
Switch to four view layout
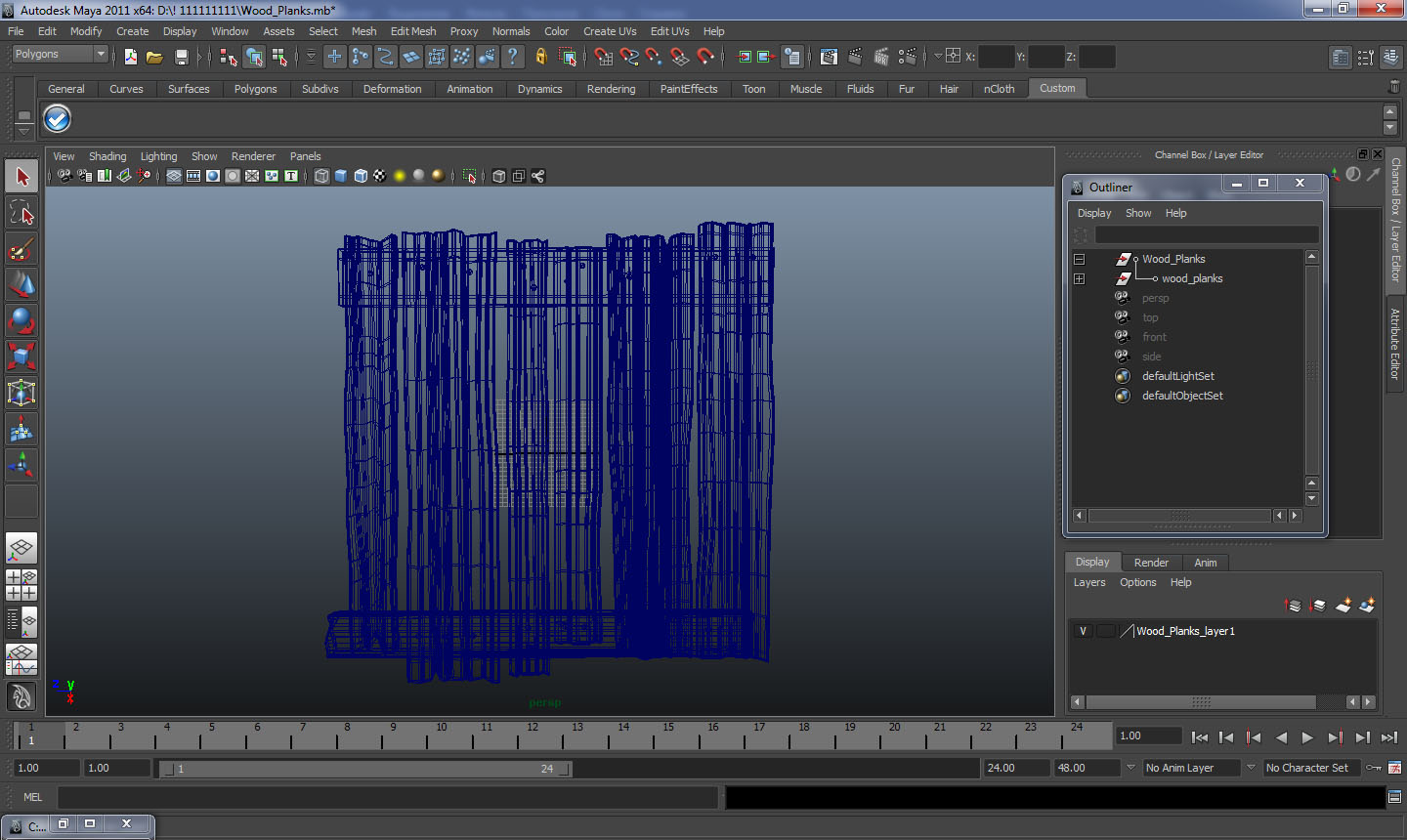pos(21,584)
